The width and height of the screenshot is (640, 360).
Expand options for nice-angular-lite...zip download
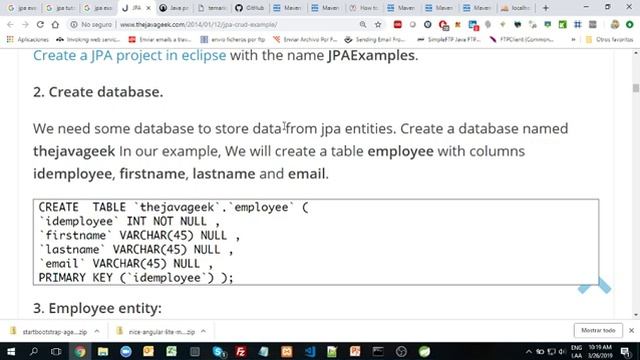pos(204,331)
